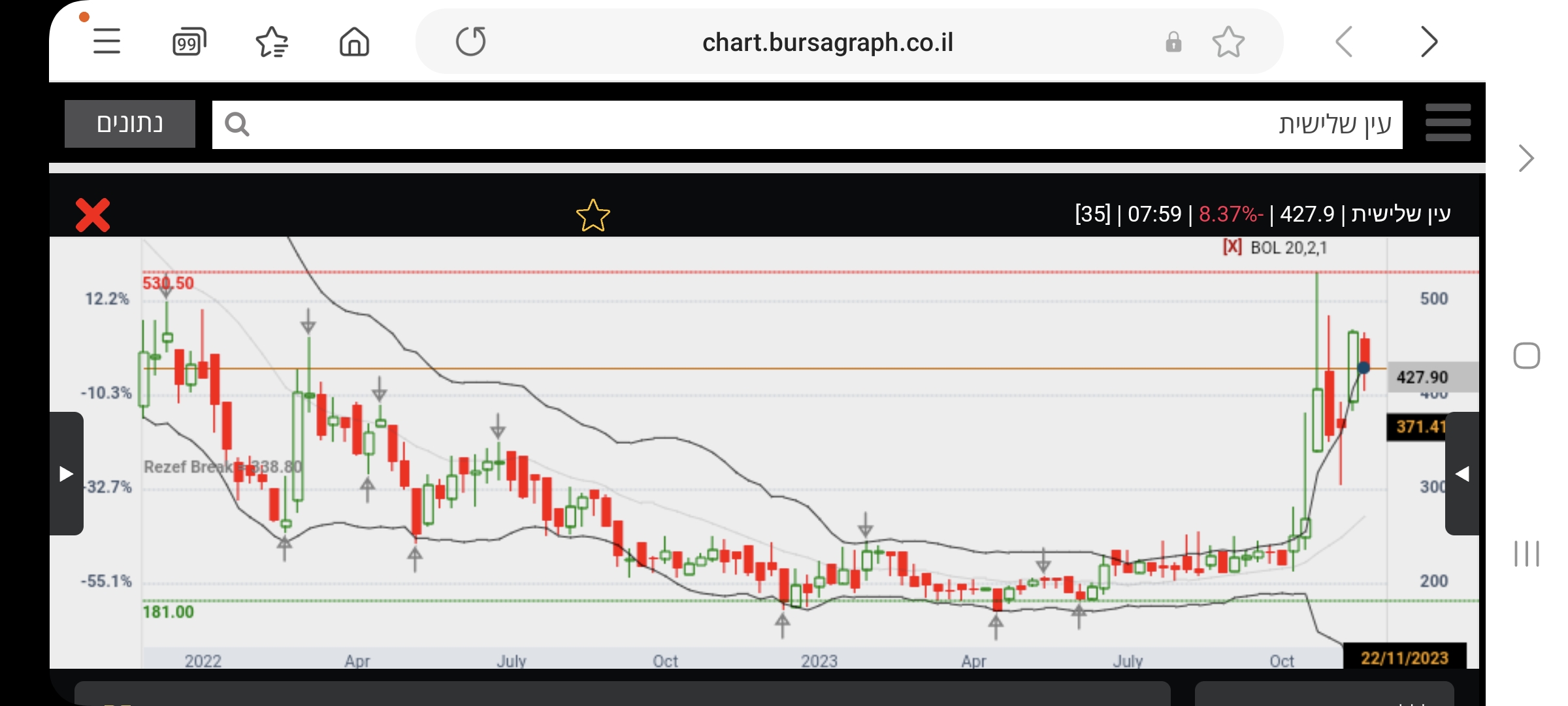Click the padlock site security icon
The image size is (1568, 706).
click(x=1173, y=42)
